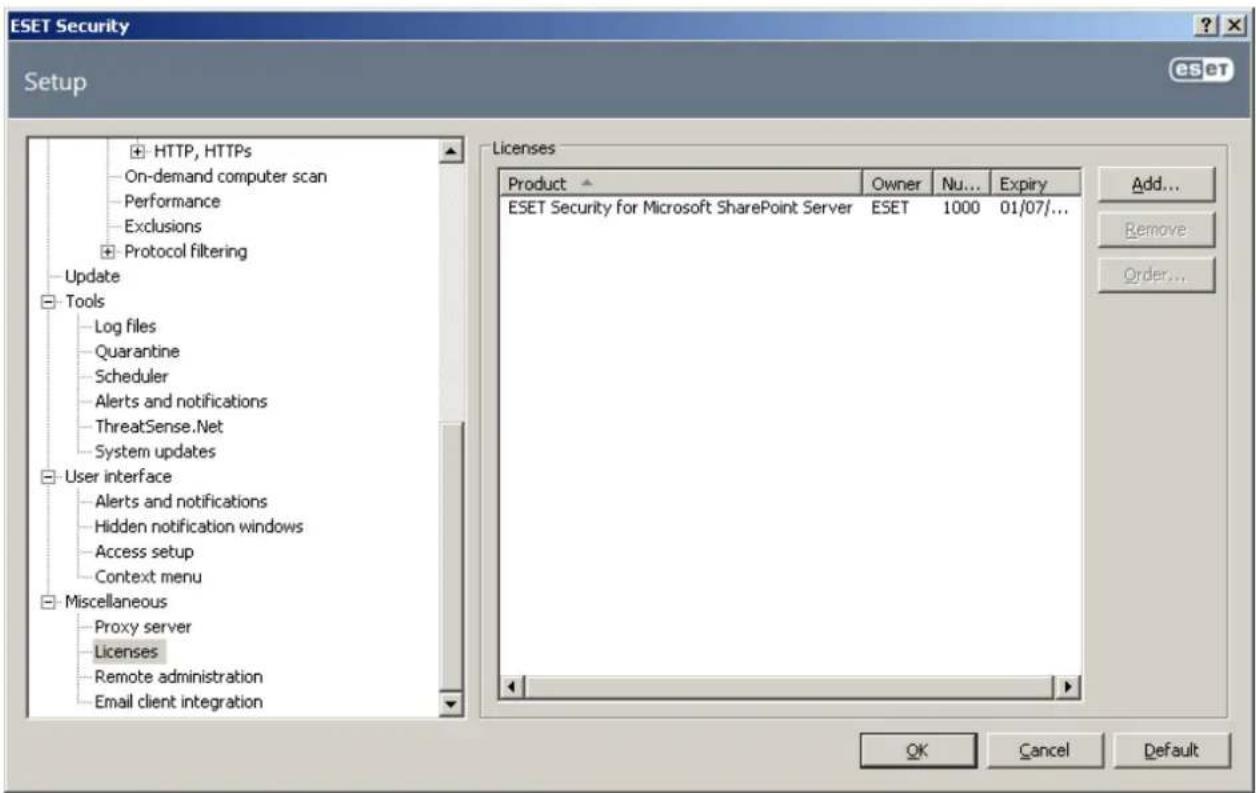
Task: Select the User interface tree label
Action: tap(117, 476)
